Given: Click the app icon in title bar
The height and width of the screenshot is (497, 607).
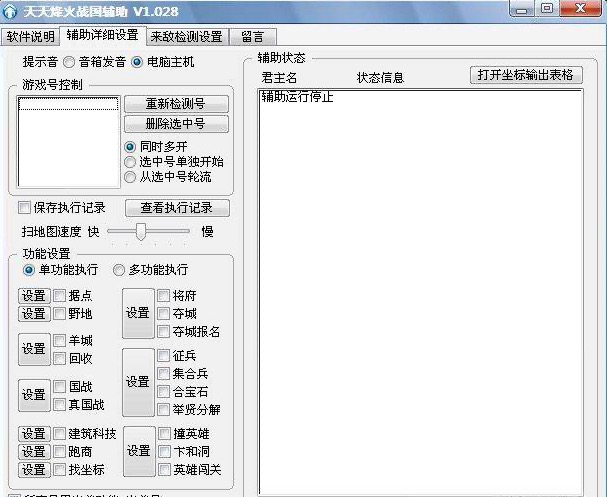Looking at the screenshot, I should pos(10,11).
